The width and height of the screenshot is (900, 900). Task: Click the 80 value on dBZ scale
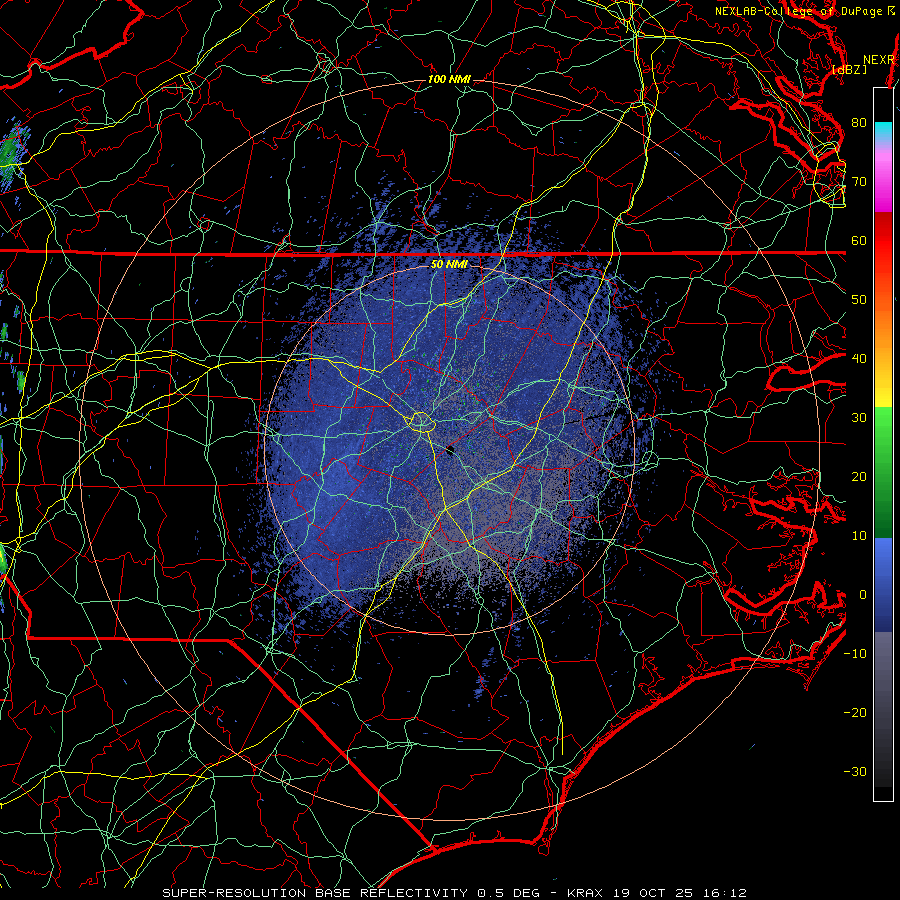point(859,122)
